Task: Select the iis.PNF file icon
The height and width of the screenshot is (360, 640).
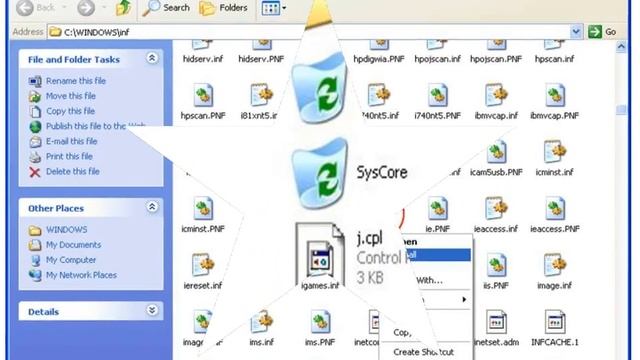Action: 496,265
